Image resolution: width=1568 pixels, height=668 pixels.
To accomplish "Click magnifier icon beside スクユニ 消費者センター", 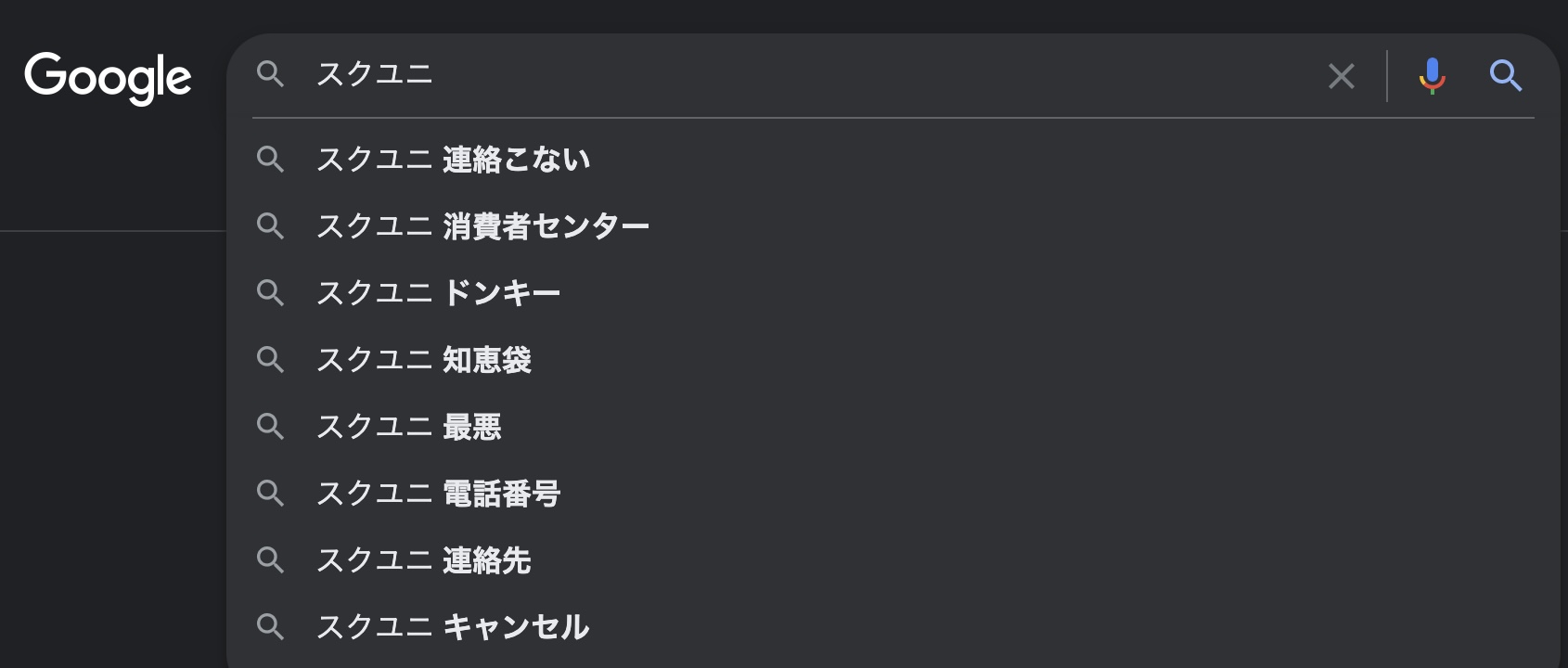I will click(x=270, y=226).
